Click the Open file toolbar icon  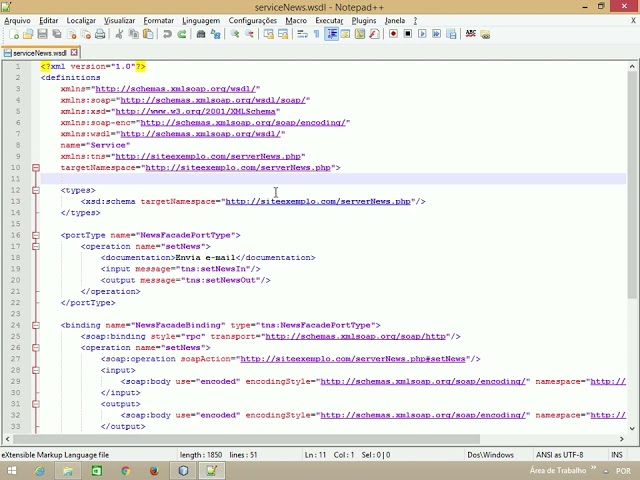[x=28, y=34]
